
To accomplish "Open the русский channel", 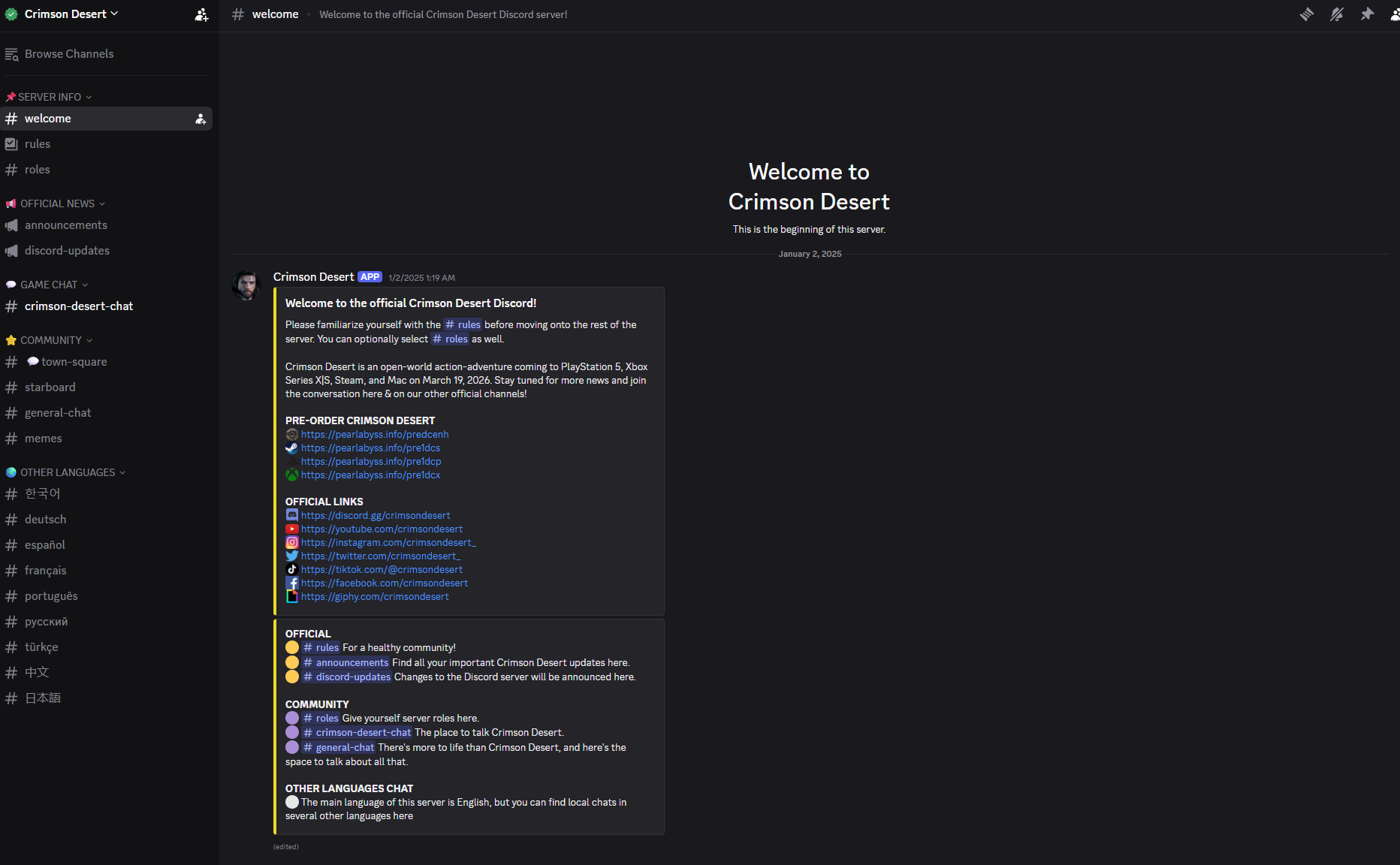I will 107,622.
